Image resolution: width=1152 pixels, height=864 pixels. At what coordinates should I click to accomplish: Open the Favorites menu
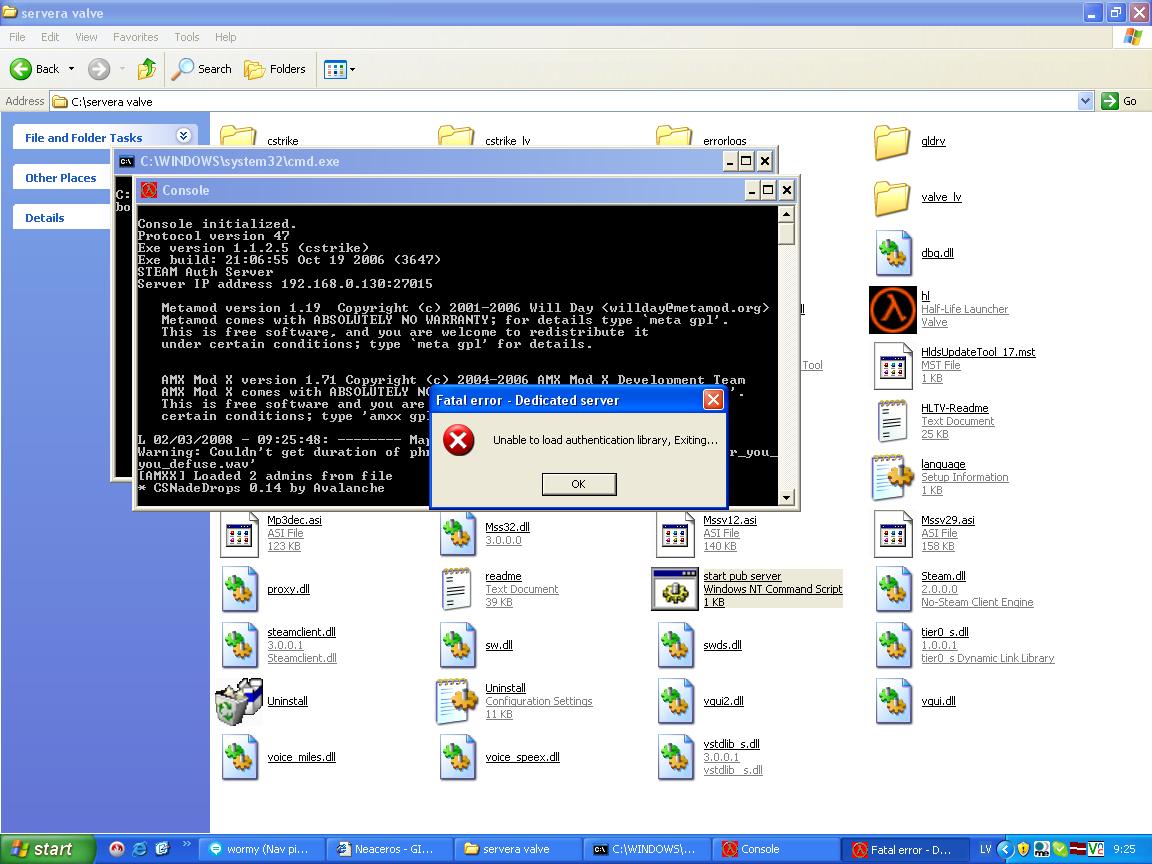click(135, 37)
